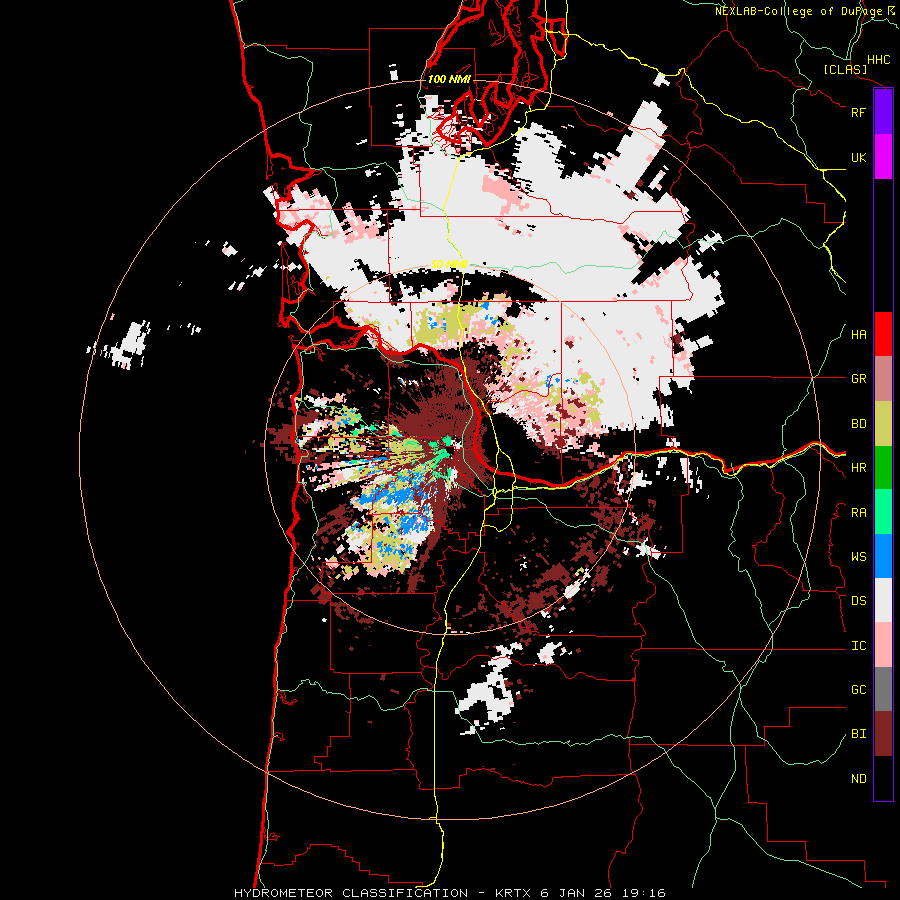Click the HHC product label
Screen dimensions: 900x900
point(879,60)
